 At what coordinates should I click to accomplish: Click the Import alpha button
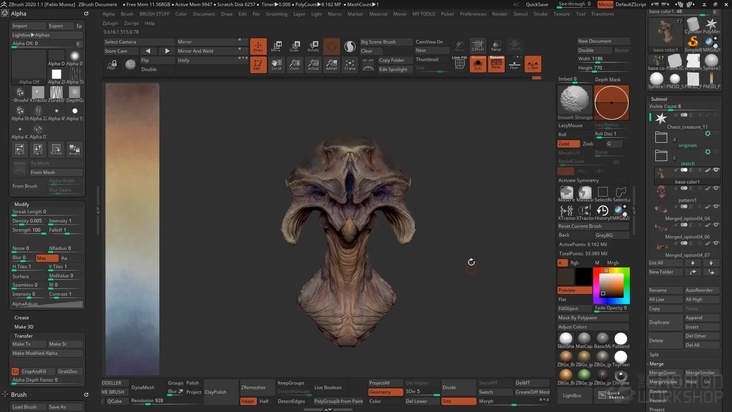click(28, 26)
